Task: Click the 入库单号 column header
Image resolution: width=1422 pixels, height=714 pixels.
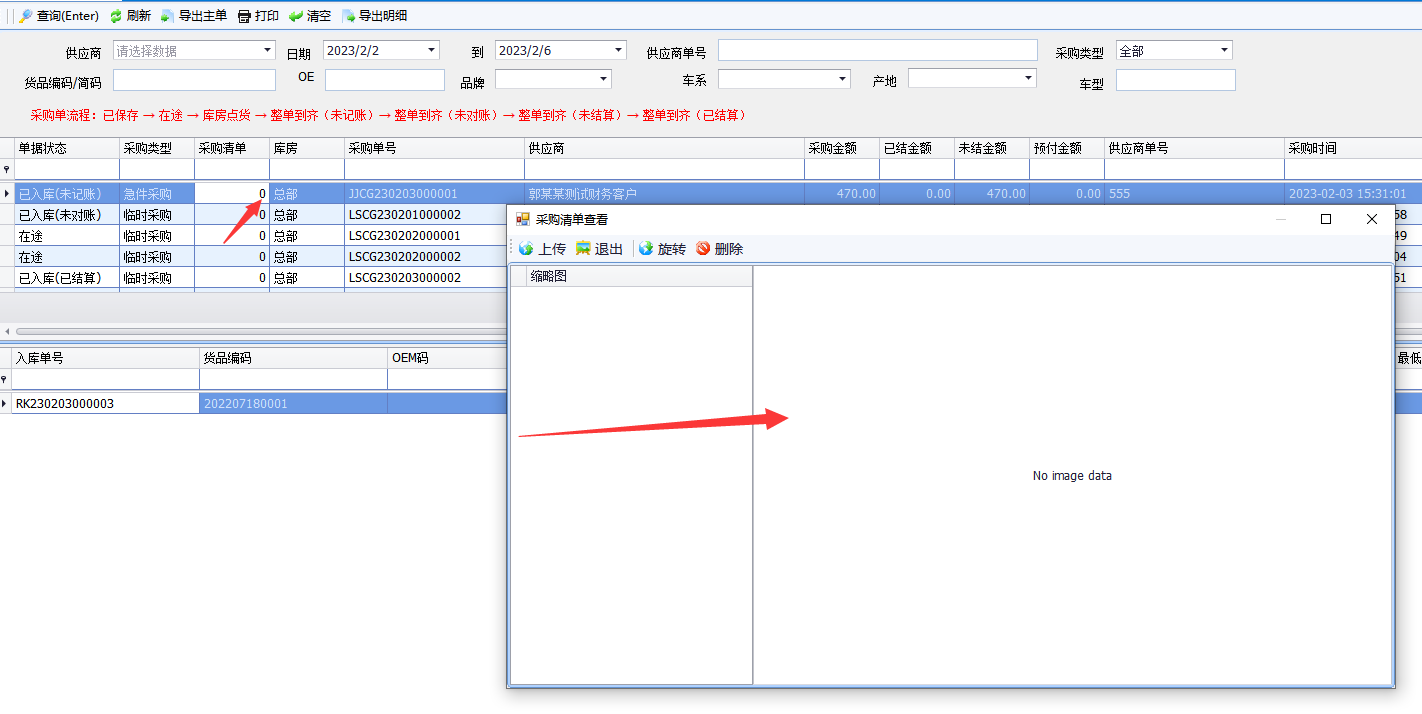Action: coord(105,358)
